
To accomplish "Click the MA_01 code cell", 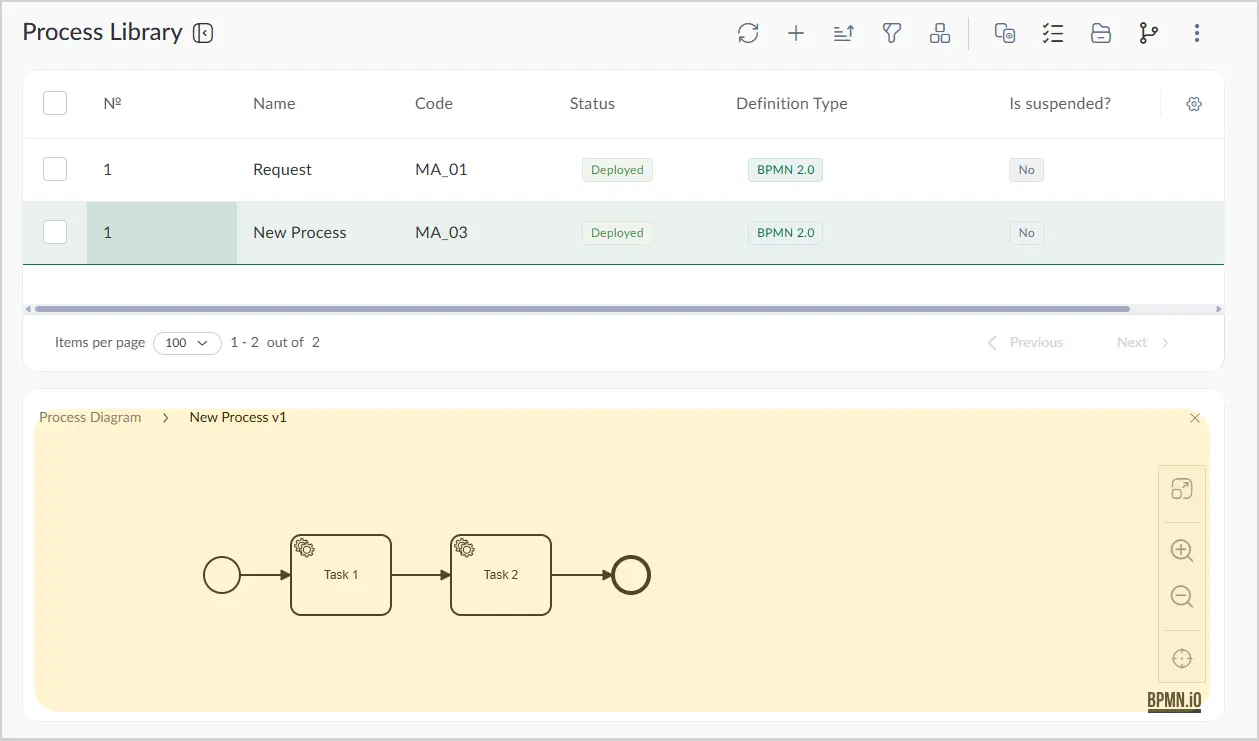I will coord(441,170).
